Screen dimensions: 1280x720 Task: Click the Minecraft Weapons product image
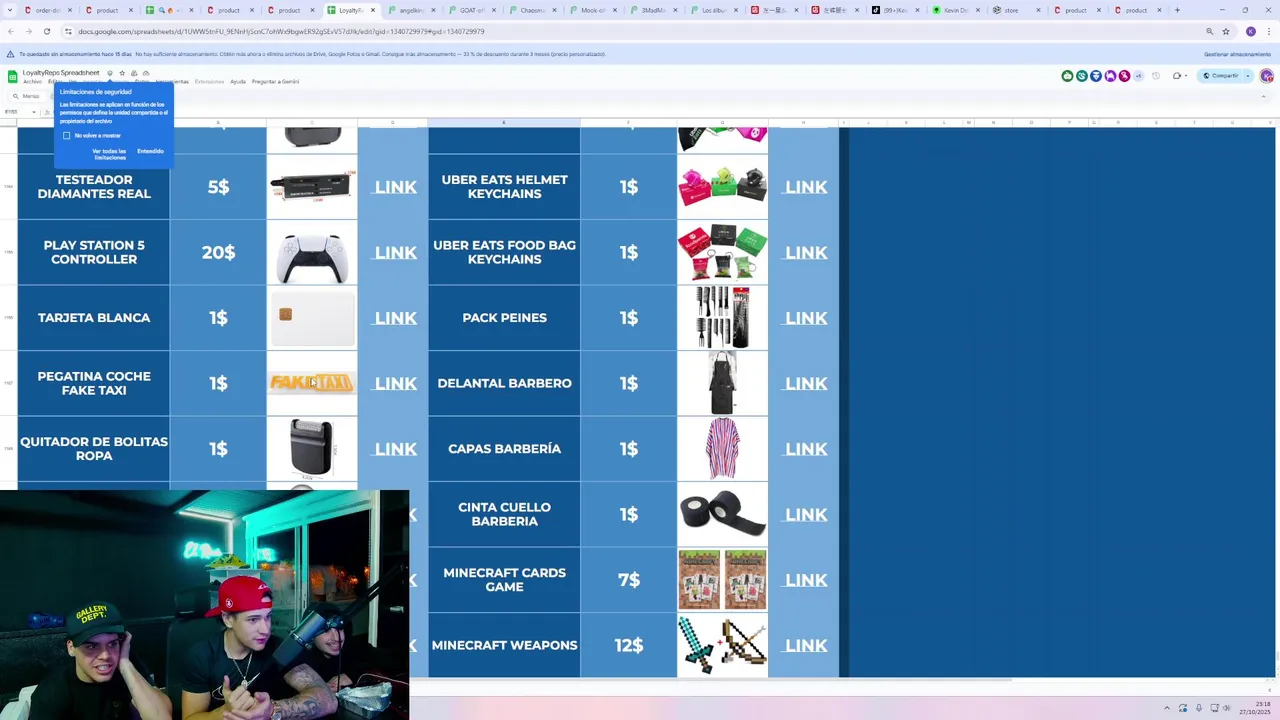point(722,645)
